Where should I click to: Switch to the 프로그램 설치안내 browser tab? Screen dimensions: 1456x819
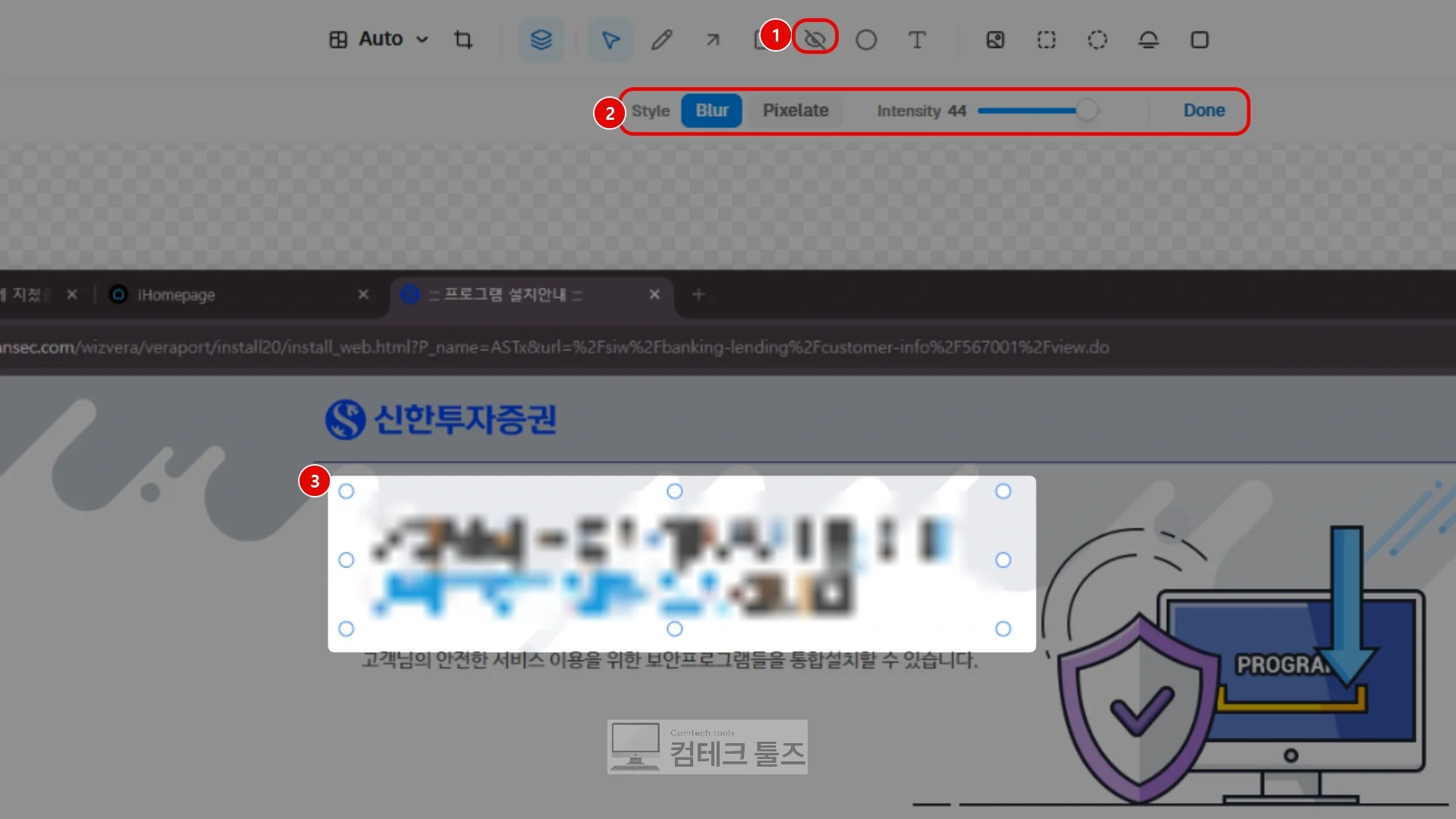pos(531,294)
